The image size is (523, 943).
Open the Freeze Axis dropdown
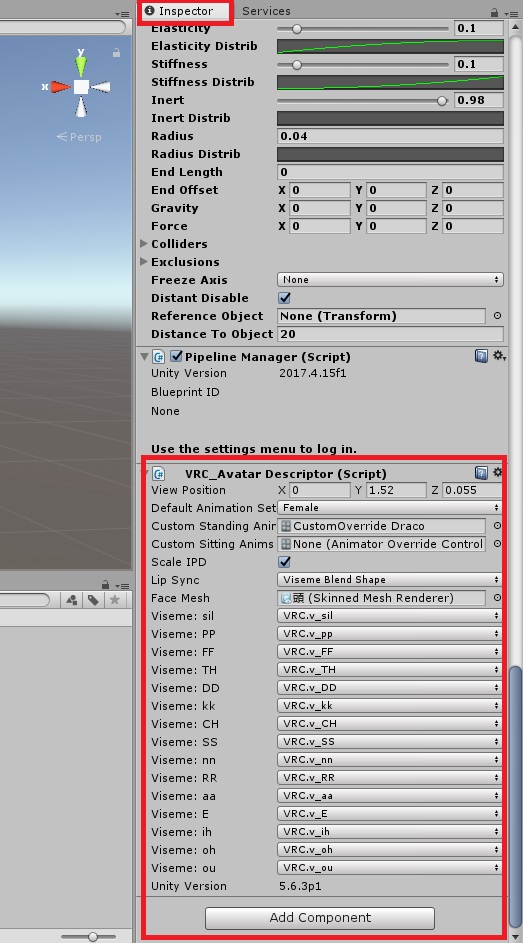tap(390, 280)
